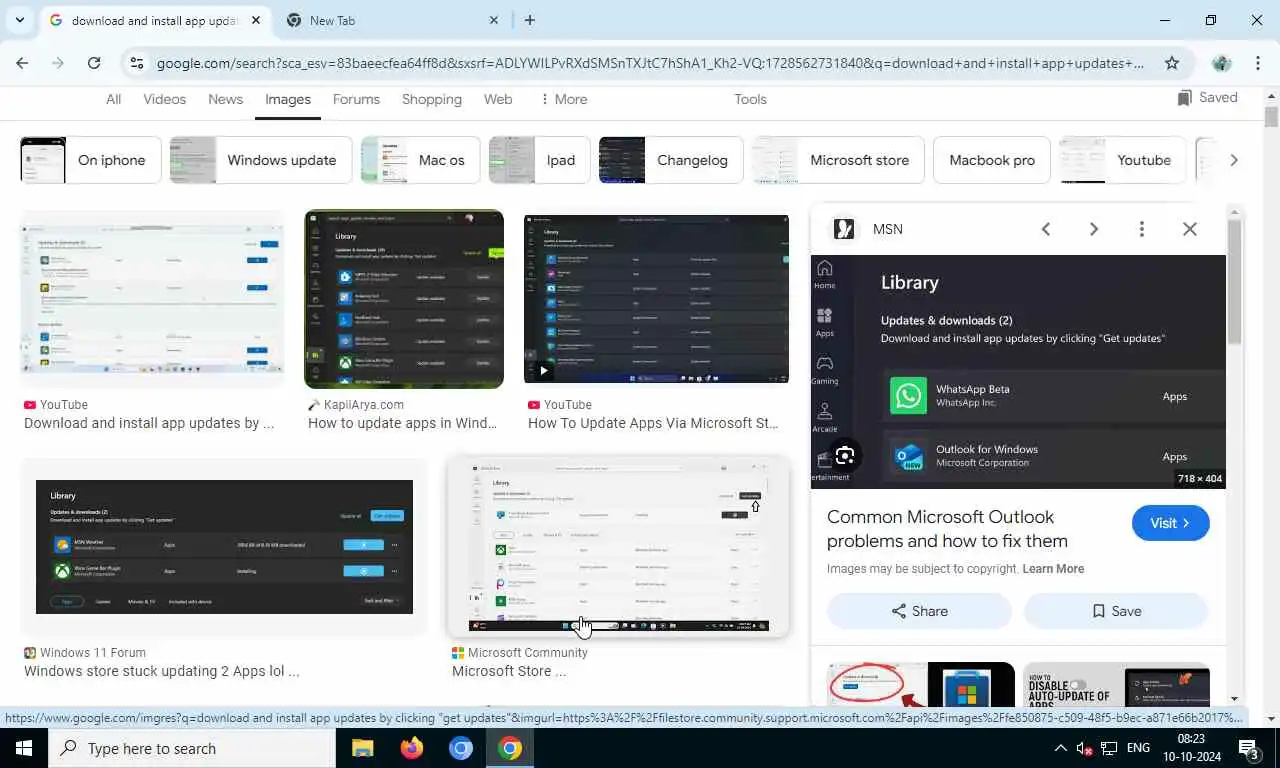Open the Windows 11 Forum image thumbnail

[x=224, y=547]
